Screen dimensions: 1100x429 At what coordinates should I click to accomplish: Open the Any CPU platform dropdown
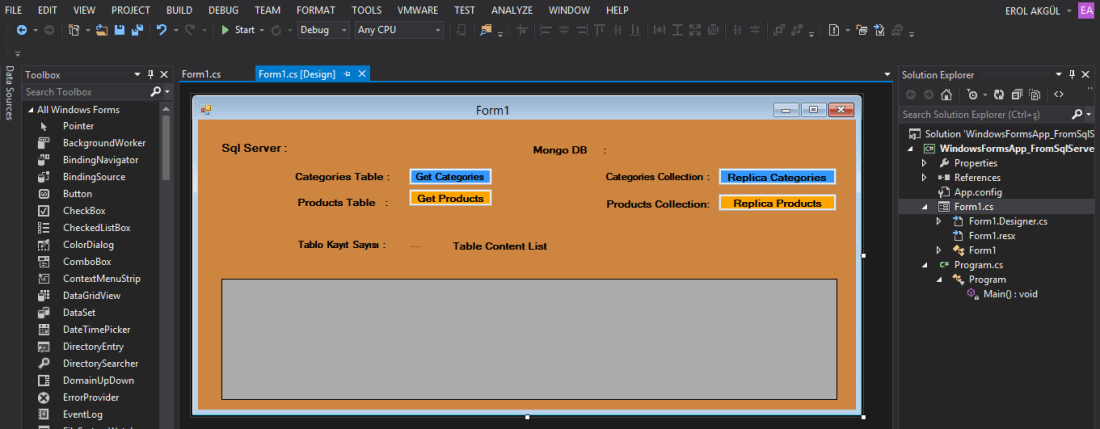[399, 30]
